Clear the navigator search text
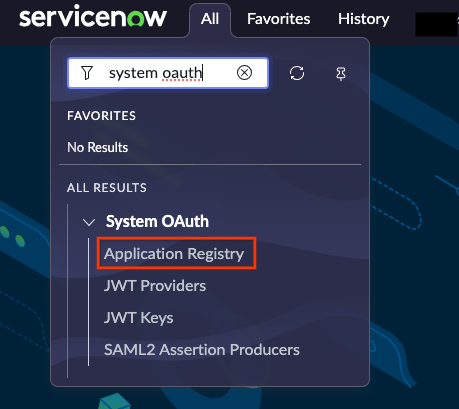This screenshot has height=409, width=459. click(x=244, y=73)
